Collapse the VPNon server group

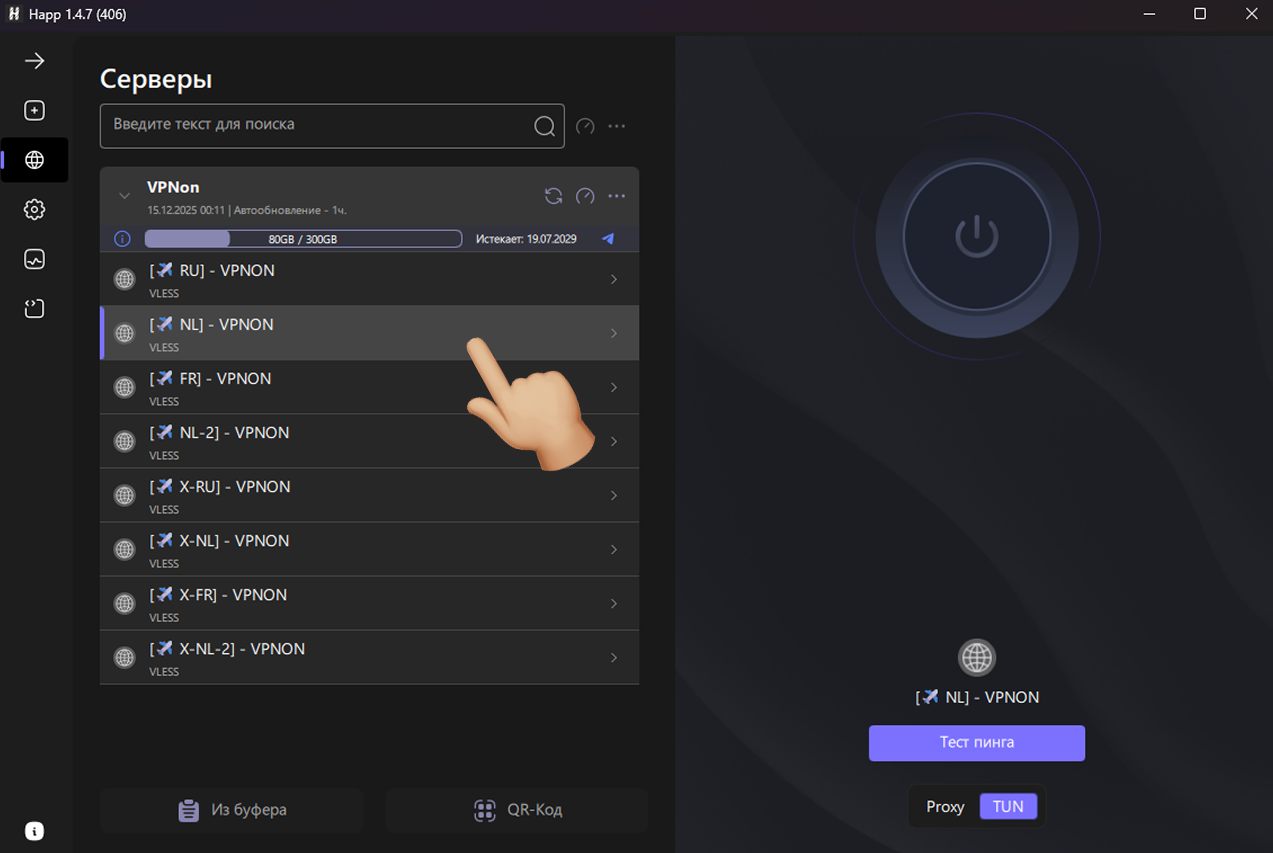pyautogui.click(x=124, y=196)
